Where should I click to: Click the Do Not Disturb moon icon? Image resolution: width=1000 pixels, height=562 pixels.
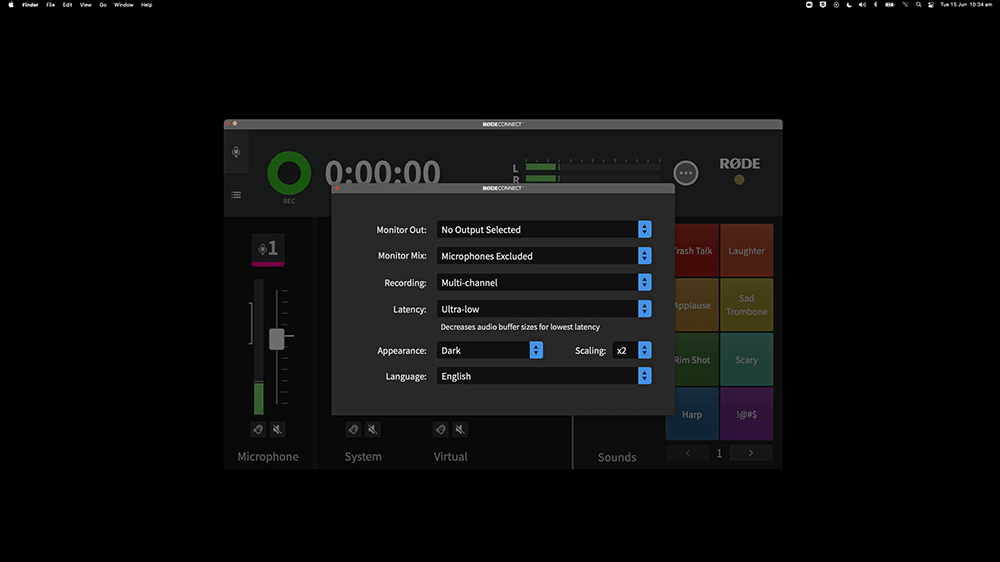coord(849,4)
